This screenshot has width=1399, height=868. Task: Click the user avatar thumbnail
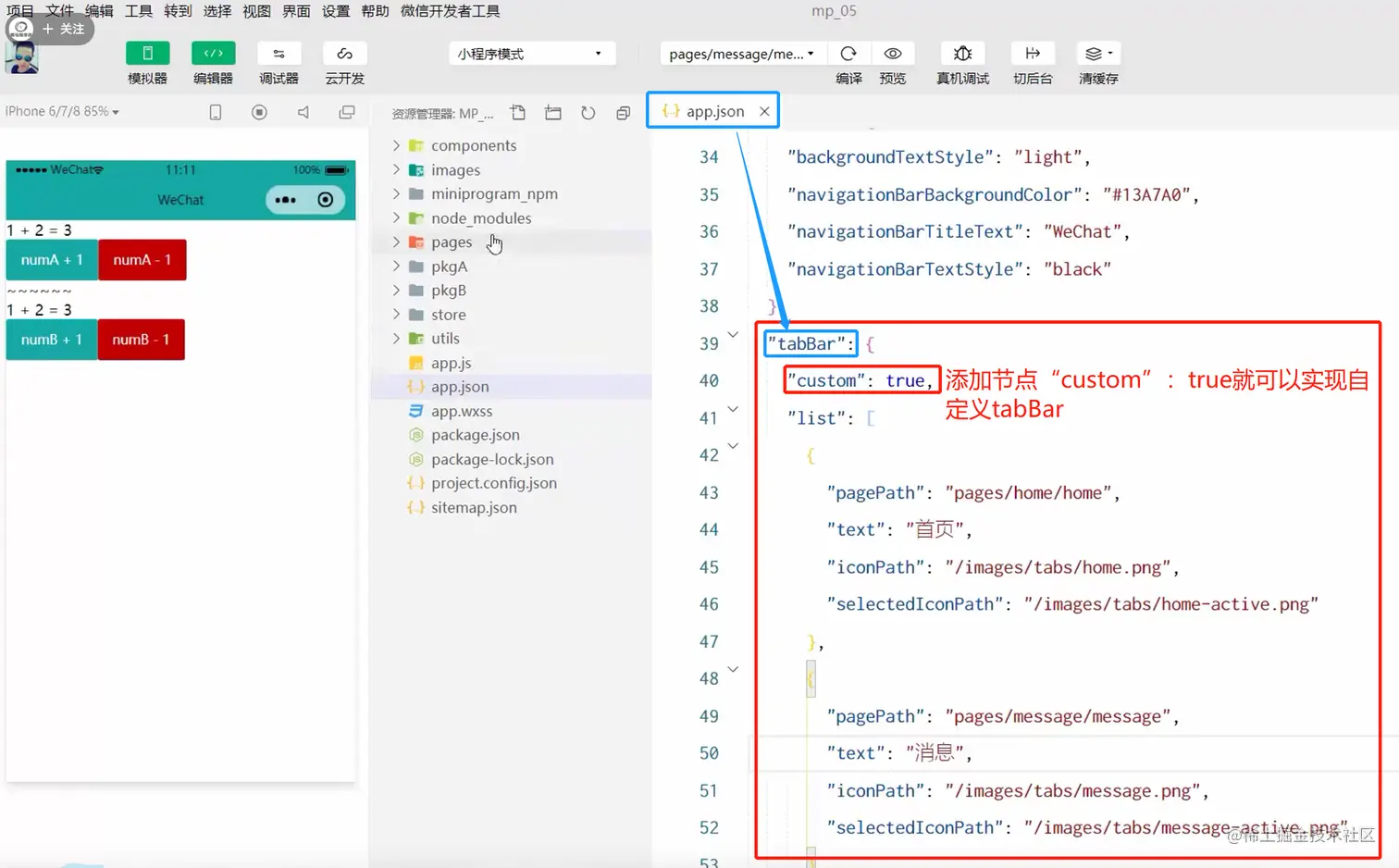coord(21,57)
